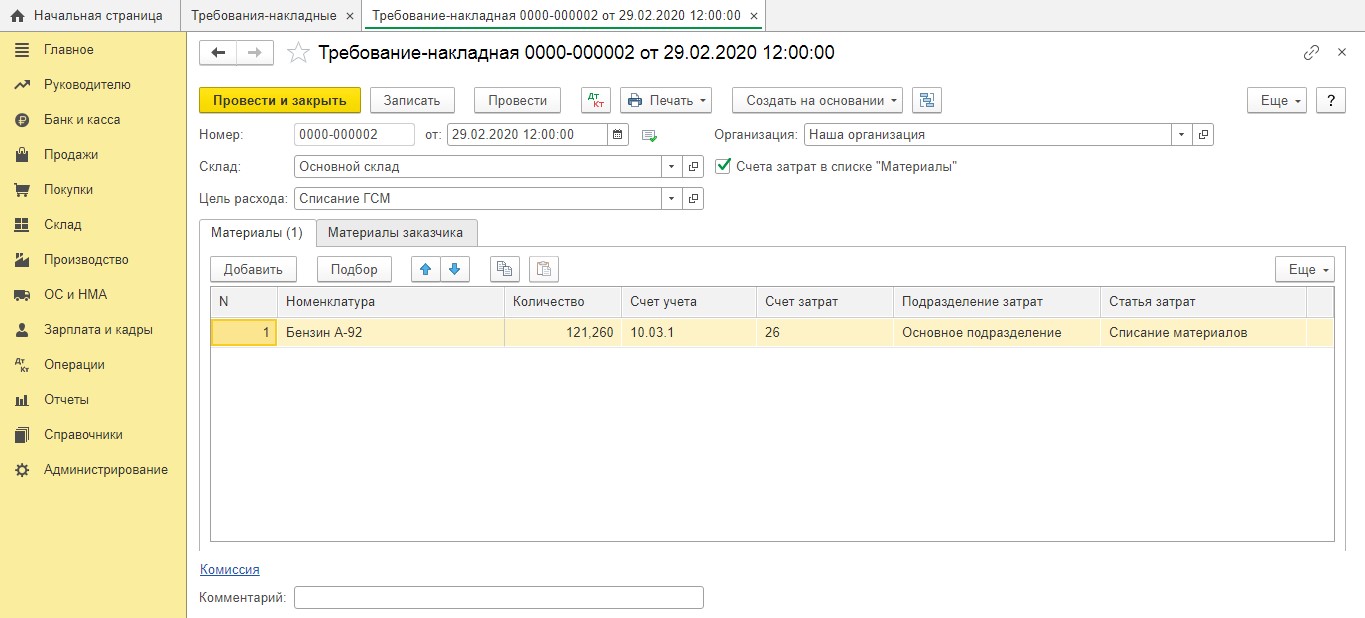
Task: Click the Номер input field
Action: click(x=354, y=134)
